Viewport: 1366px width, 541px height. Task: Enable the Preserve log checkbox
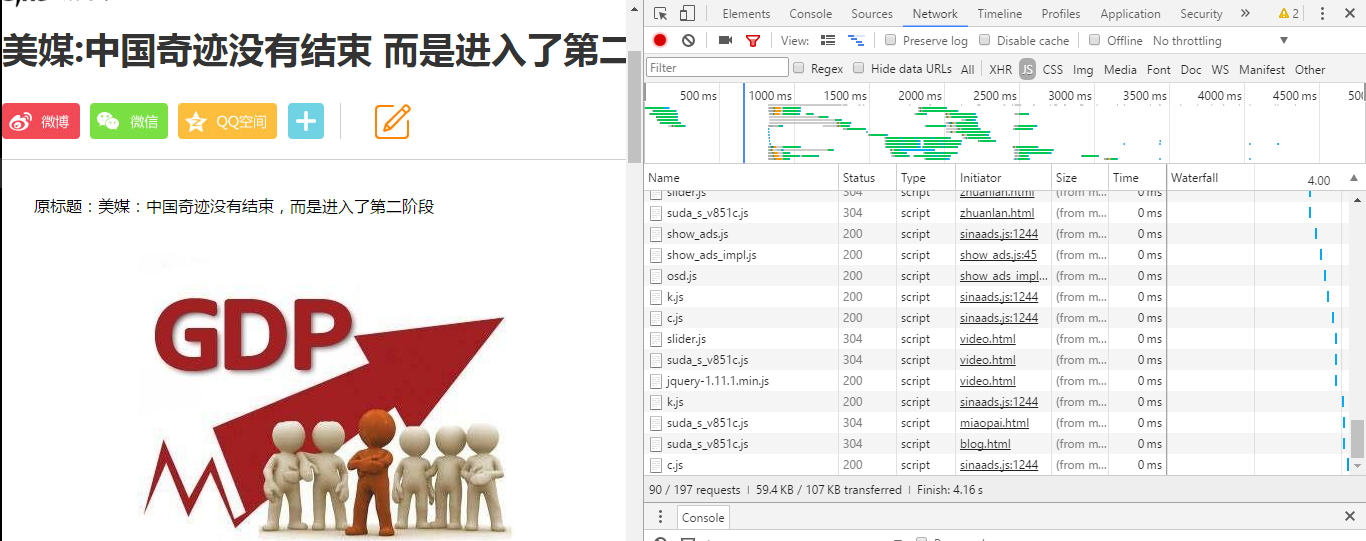(x=891, y=41)
